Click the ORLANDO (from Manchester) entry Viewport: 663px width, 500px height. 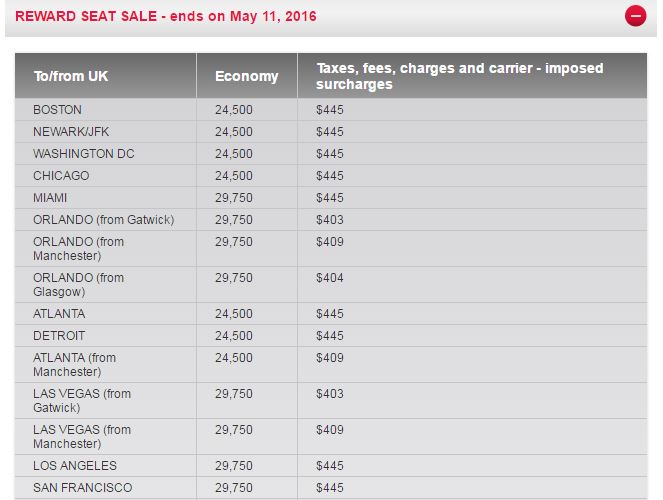coord(78,249)
